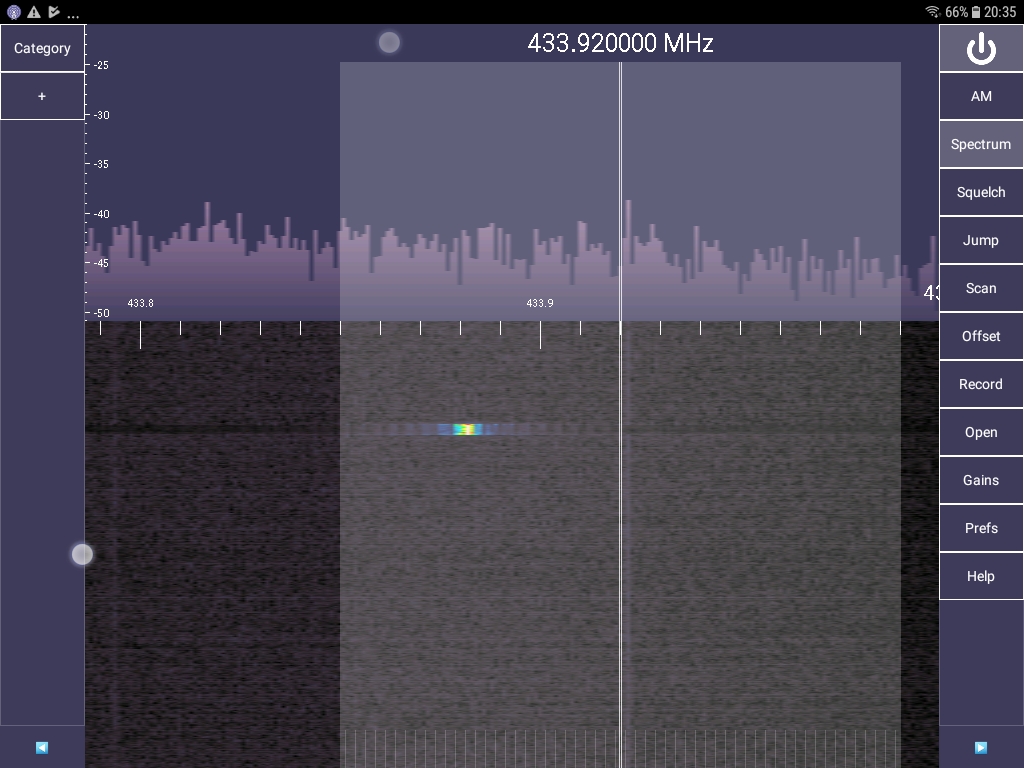Click the round slider handle above spectrum
This screenshot has height=768, width=1024.
click(x=389, y=42)
